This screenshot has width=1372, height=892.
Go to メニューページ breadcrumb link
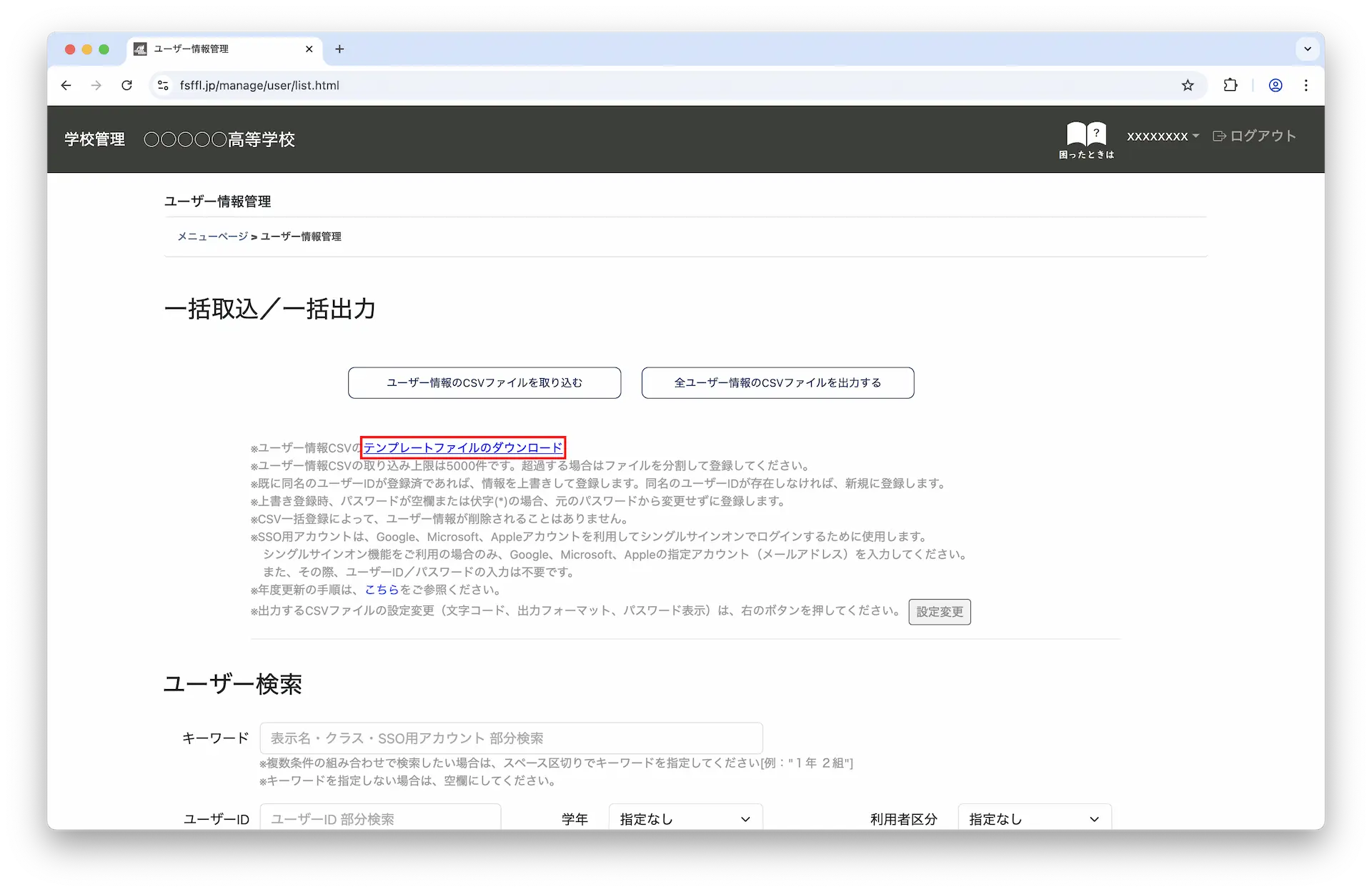tap(212, 237)
